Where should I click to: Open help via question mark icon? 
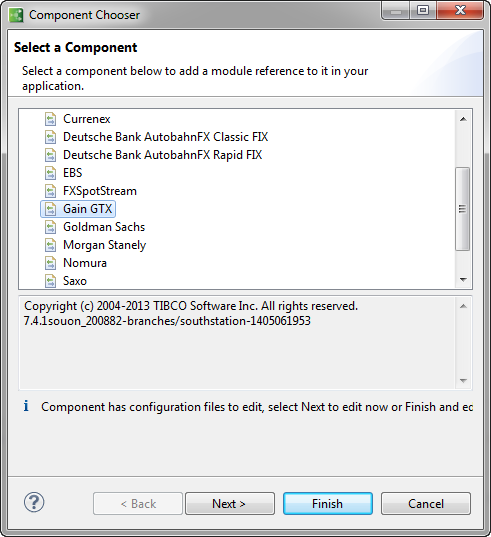click(x=34, y=502)
